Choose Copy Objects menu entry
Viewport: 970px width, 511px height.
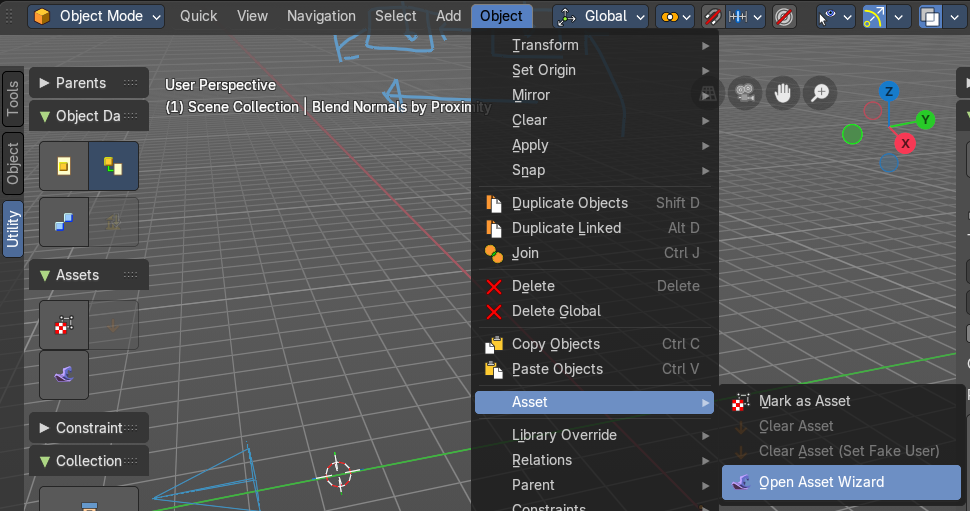pyautogui.click(x=594, y=344)
